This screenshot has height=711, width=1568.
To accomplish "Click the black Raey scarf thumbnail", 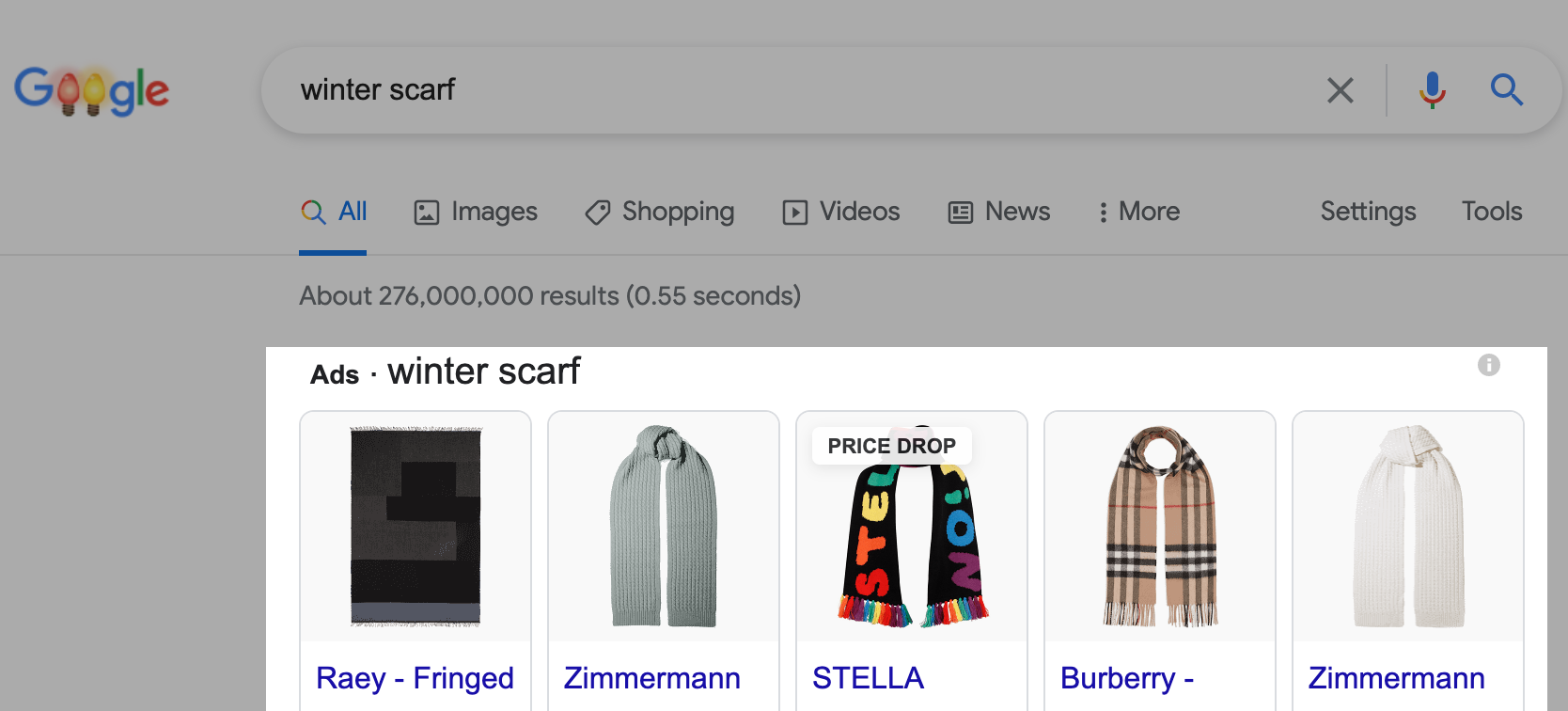I will [415, 527].
